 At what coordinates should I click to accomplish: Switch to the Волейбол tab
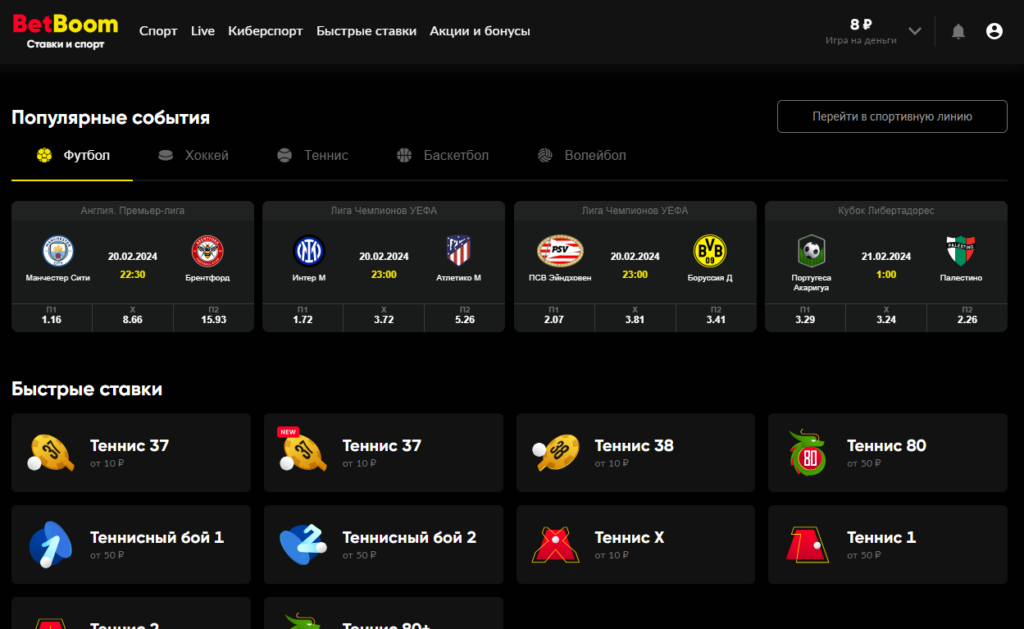click(582, 155)
